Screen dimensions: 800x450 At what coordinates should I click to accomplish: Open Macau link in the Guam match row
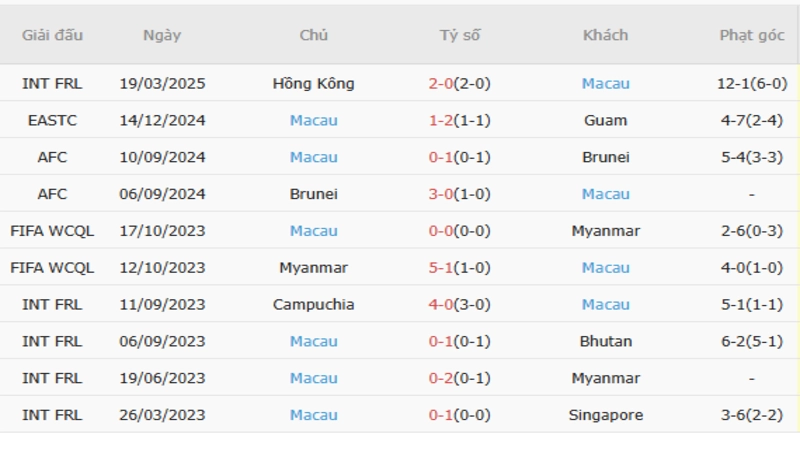point(313,121)
